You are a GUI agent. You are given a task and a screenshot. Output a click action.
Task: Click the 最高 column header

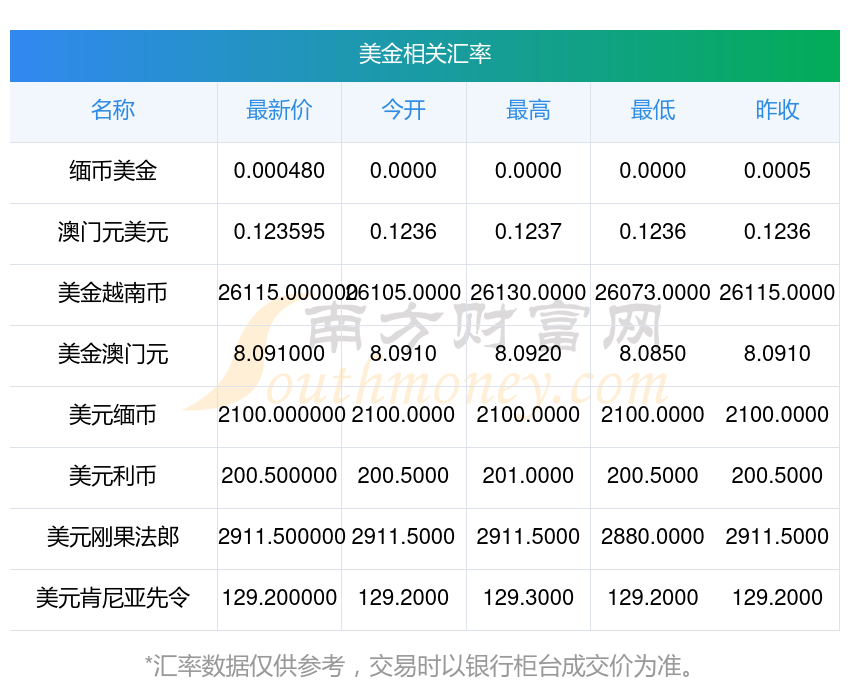528,111
